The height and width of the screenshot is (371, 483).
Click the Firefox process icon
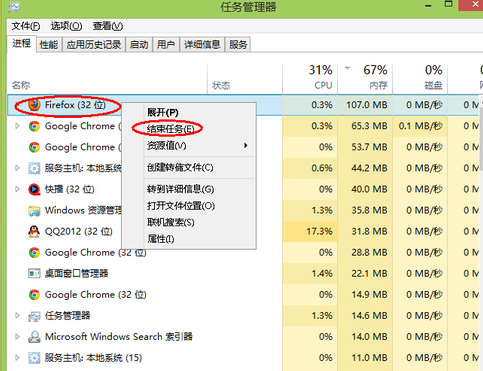(x=34, y=105)
